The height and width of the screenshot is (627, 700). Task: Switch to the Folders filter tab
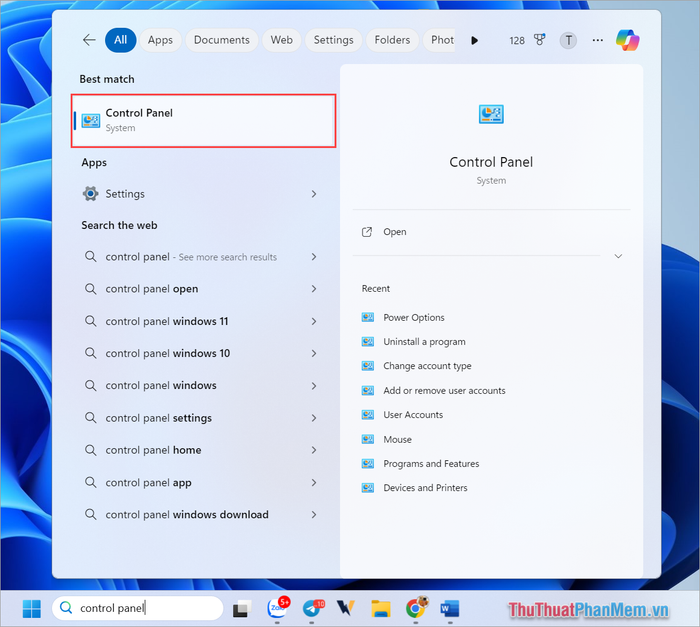(x=392, y=40)
